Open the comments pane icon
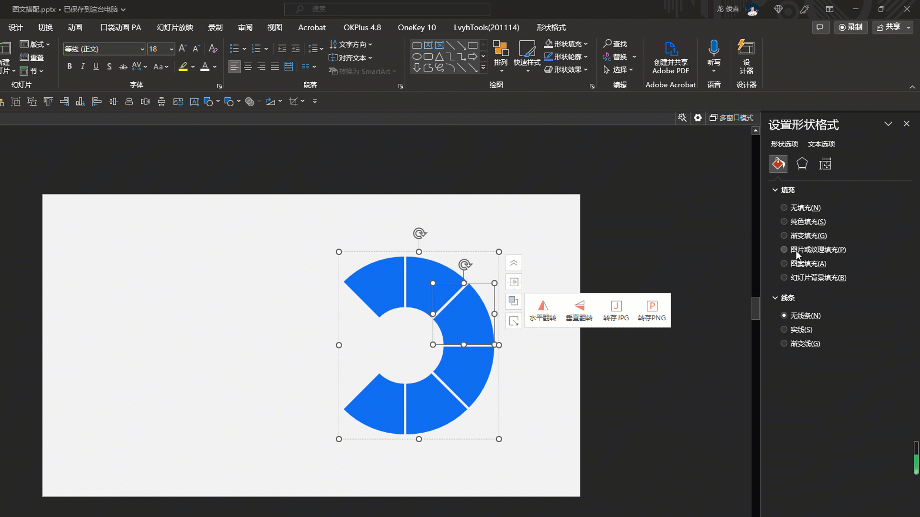Image resolution: width=920 pixels, height=517 pixels. (x=820, y=27)
